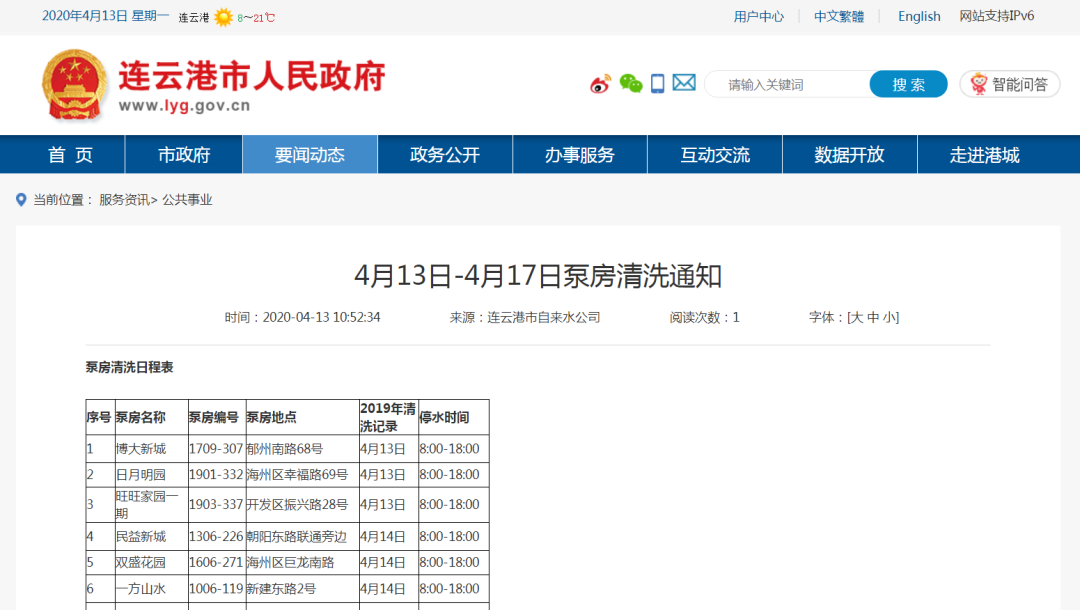Click the 泵房清洗日程表 heading
Viewport: 1080px width, 610px height.
coord(129,367)
